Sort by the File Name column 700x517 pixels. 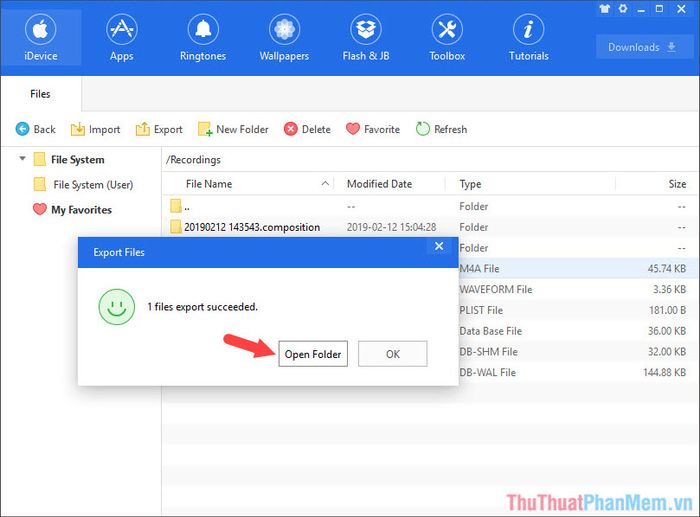coord(209,184)
